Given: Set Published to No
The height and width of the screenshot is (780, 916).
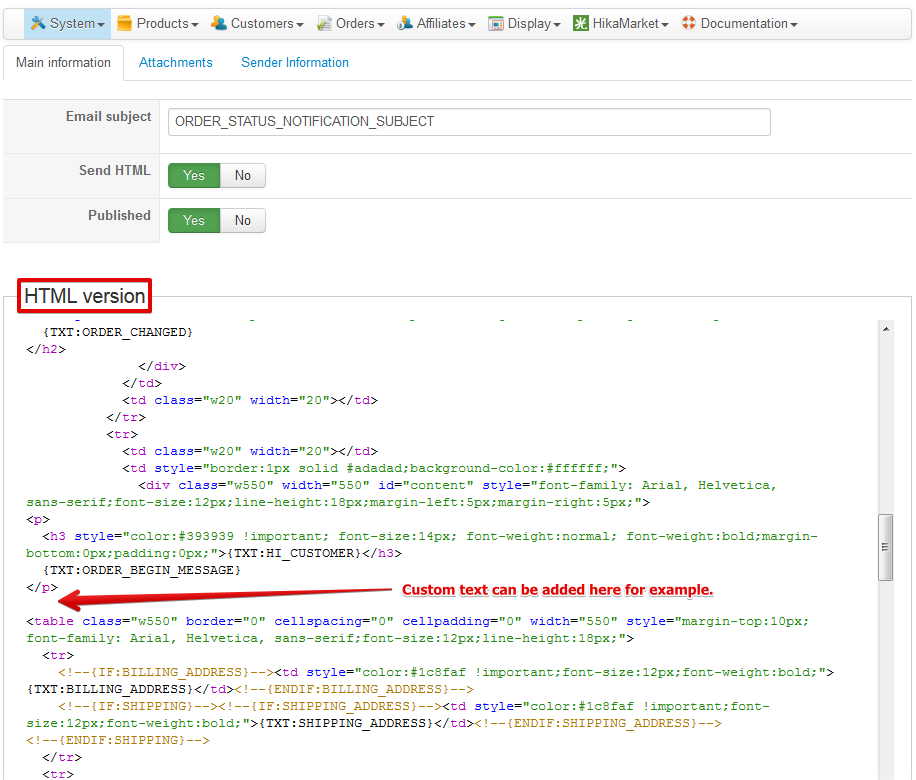Looking at the screenshot, I should click(x=243, y=221).
